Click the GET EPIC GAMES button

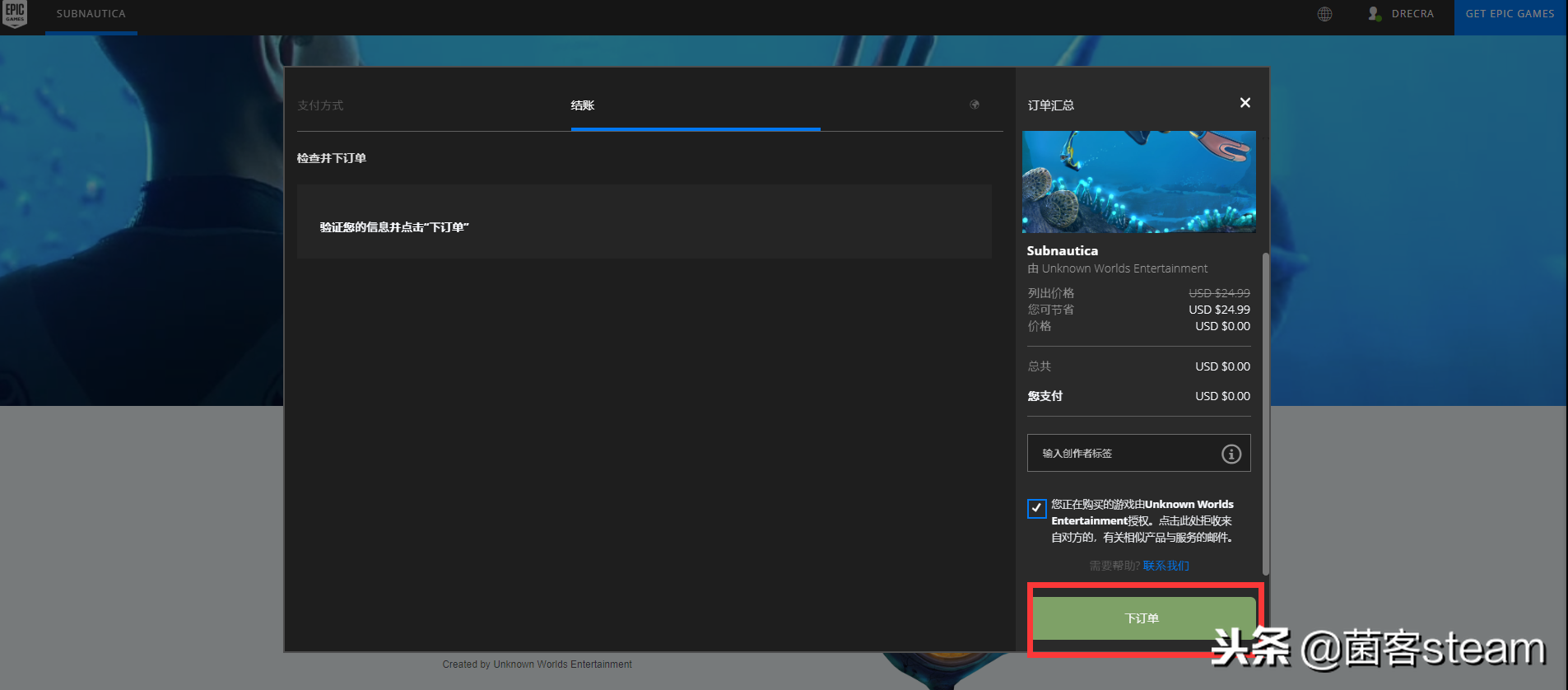click(x=1510, y=16)
